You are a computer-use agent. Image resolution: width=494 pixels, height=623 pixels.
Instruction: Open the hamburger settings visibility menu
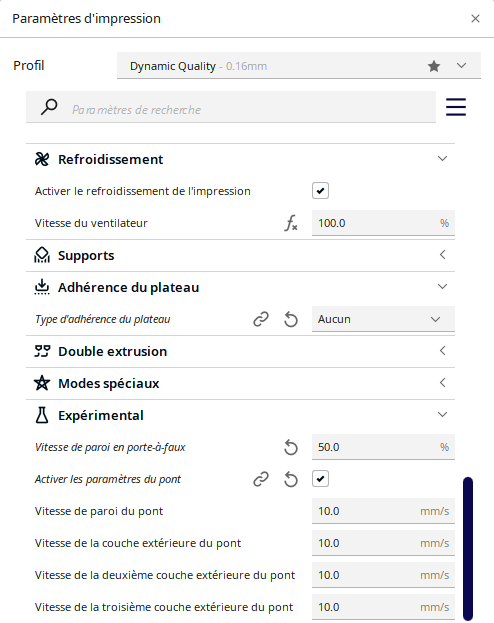click(x=455, y=107)
